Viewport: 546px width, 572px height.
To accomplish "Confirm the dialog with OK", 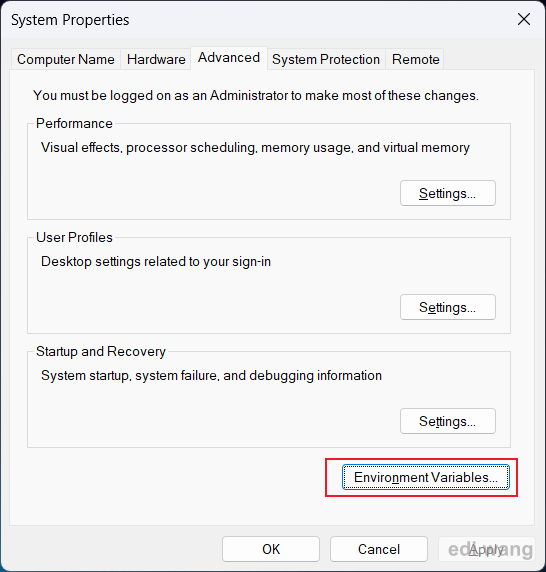I will (271, 549).
